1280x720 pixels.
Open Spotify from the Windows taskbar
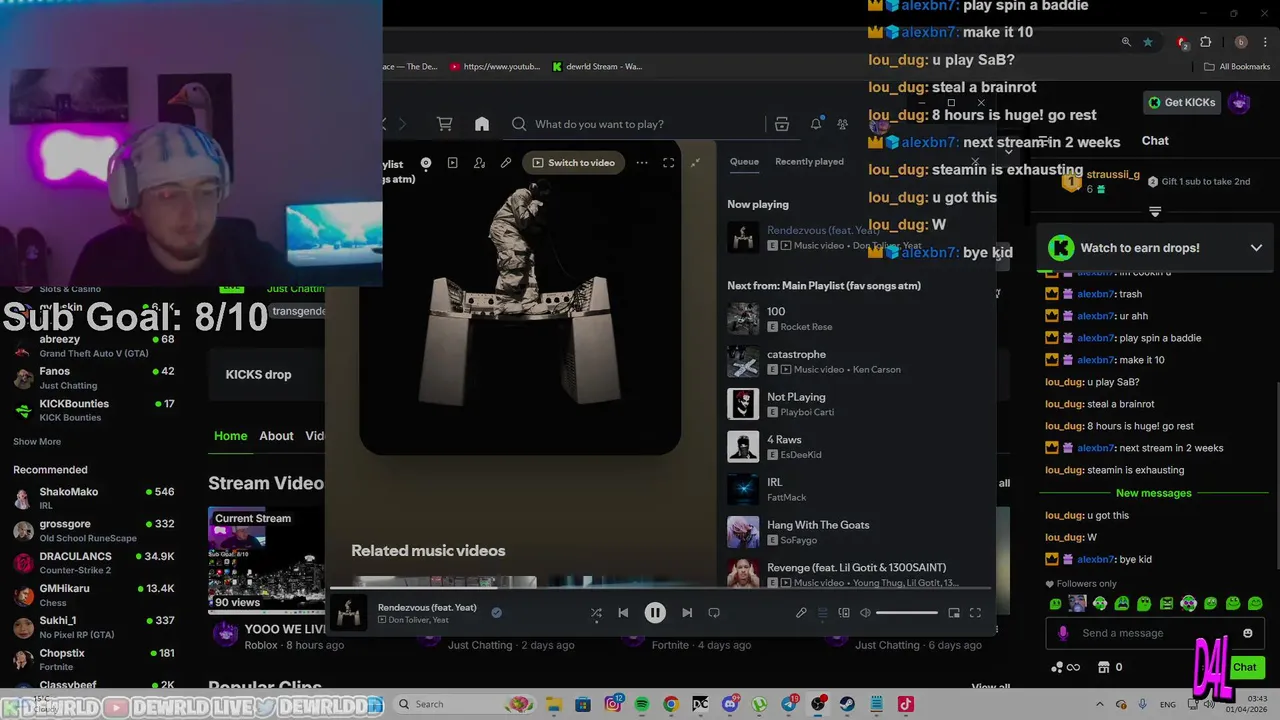click(642, 705)
